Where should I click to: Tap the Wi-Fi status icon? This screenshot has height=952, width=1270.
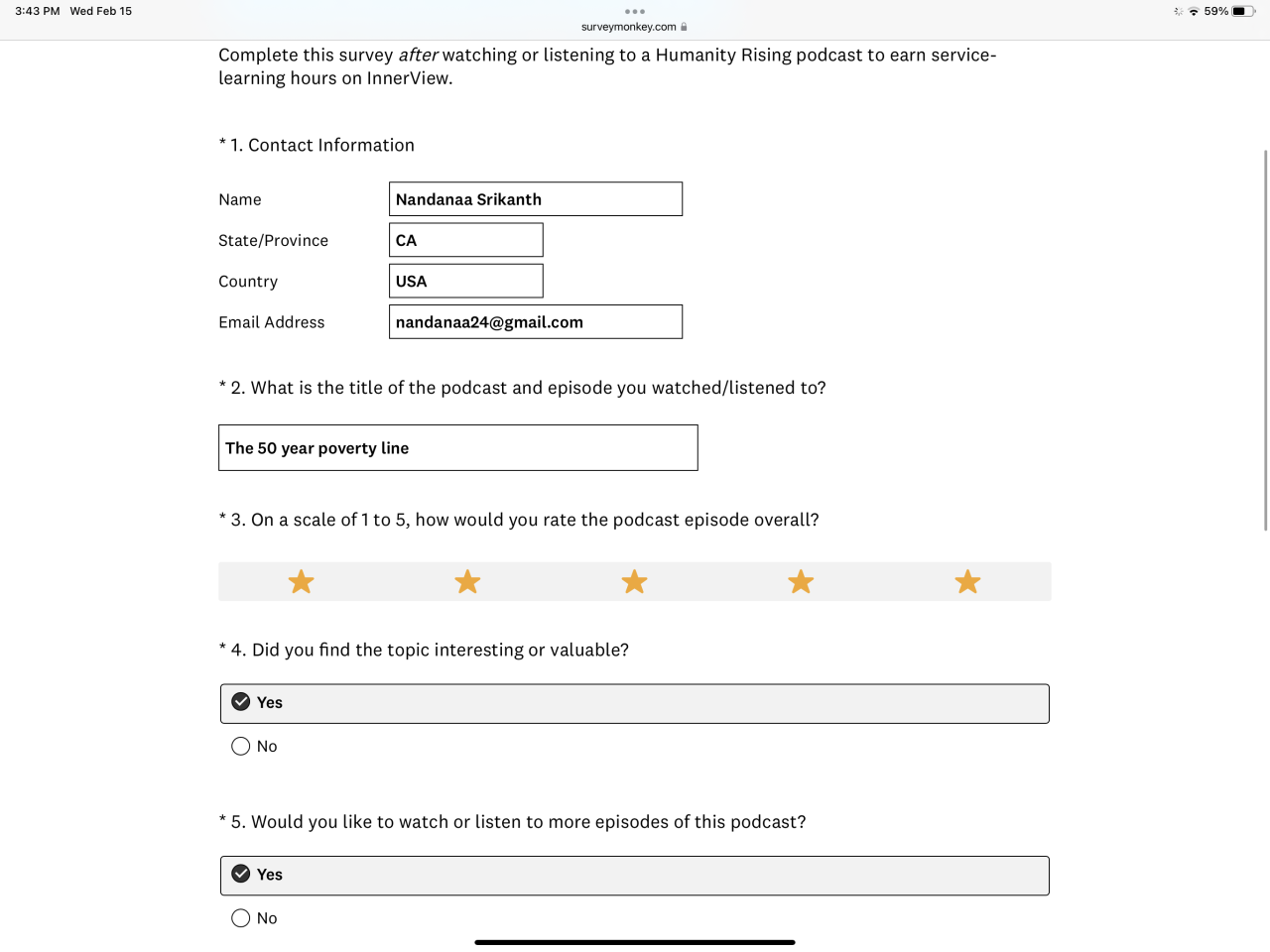pos(1194,12)
